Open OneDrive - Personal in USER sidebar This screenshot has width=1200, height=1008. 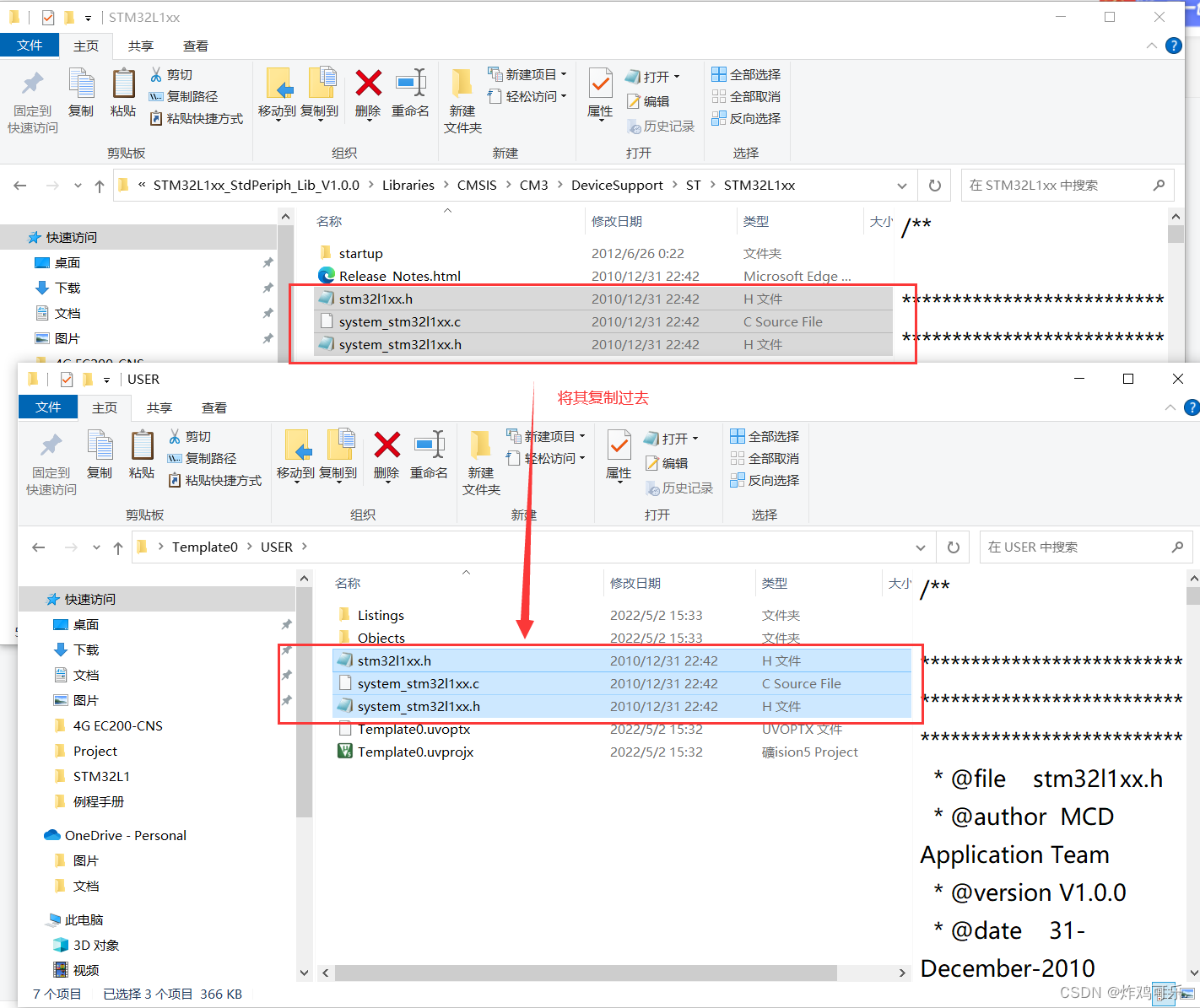(x=125, y=836)
